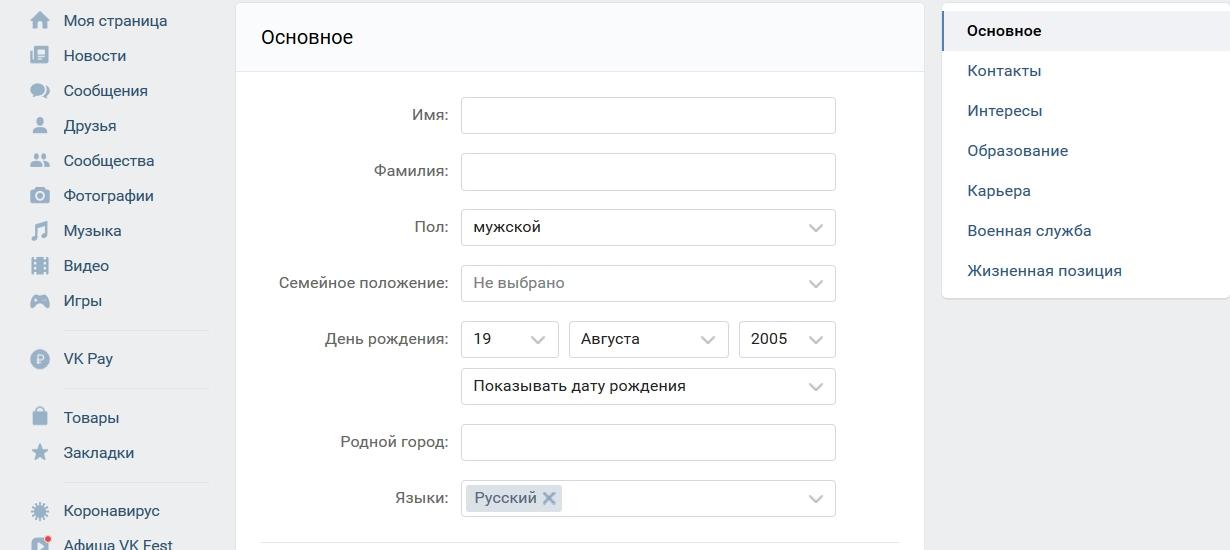The image size is (1230, 550).
Task: Open Друзья person icon
Action: 40,125
